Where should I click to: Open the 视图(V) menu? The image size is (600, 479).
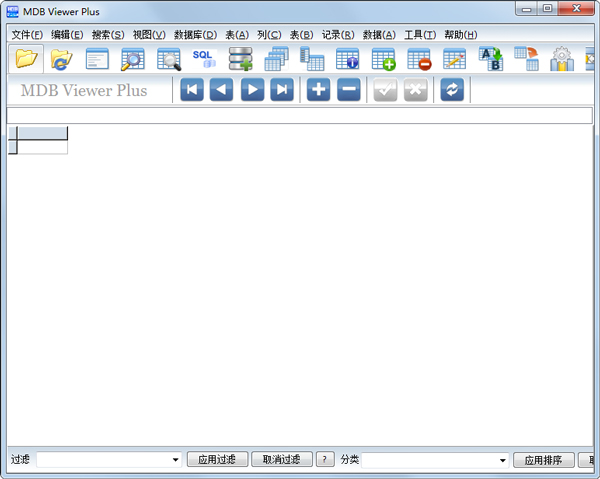(149, 35)
